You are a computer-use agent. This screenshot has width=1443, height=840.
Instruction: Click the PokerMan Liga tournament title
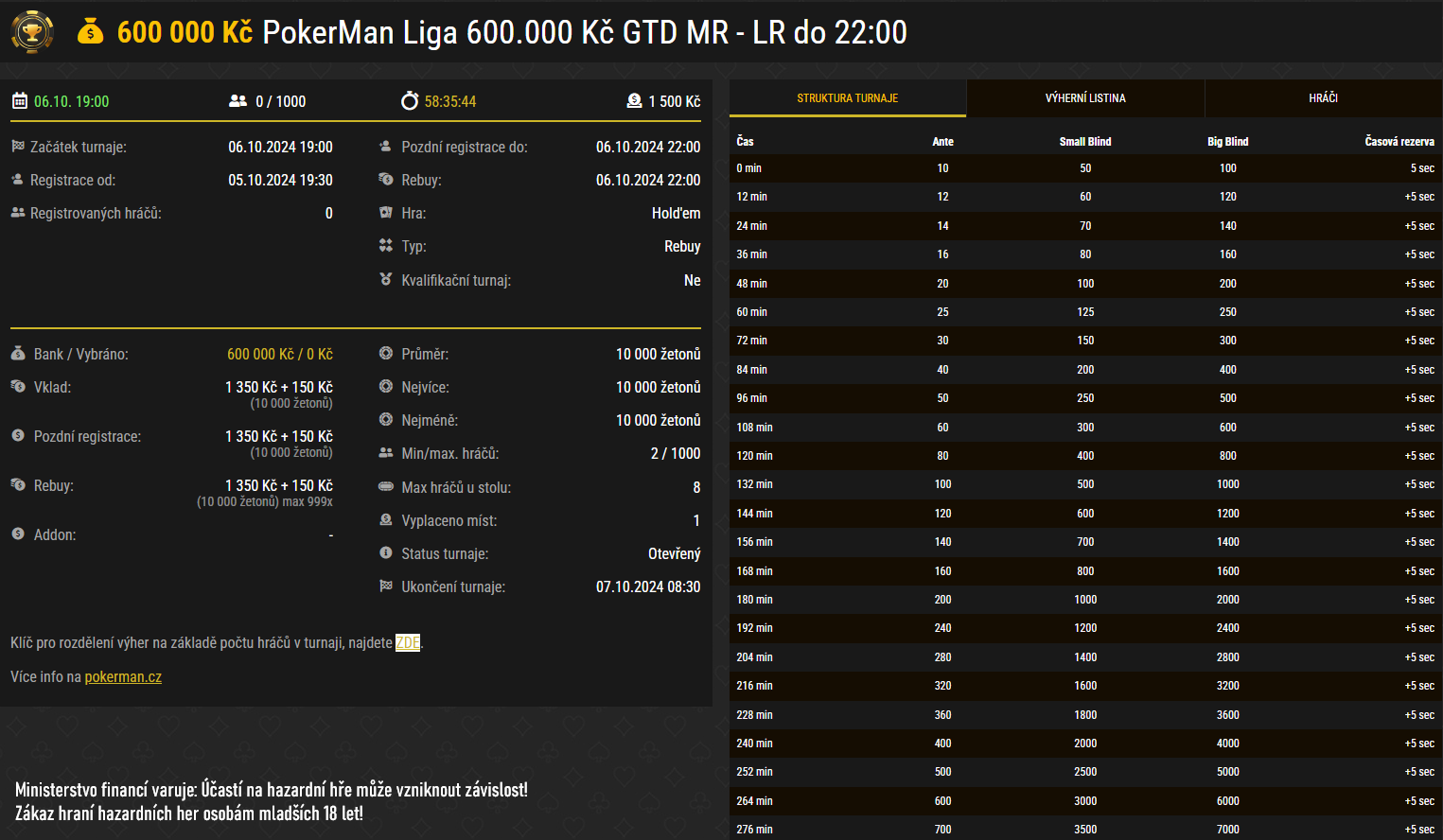[x=584, y=32]
